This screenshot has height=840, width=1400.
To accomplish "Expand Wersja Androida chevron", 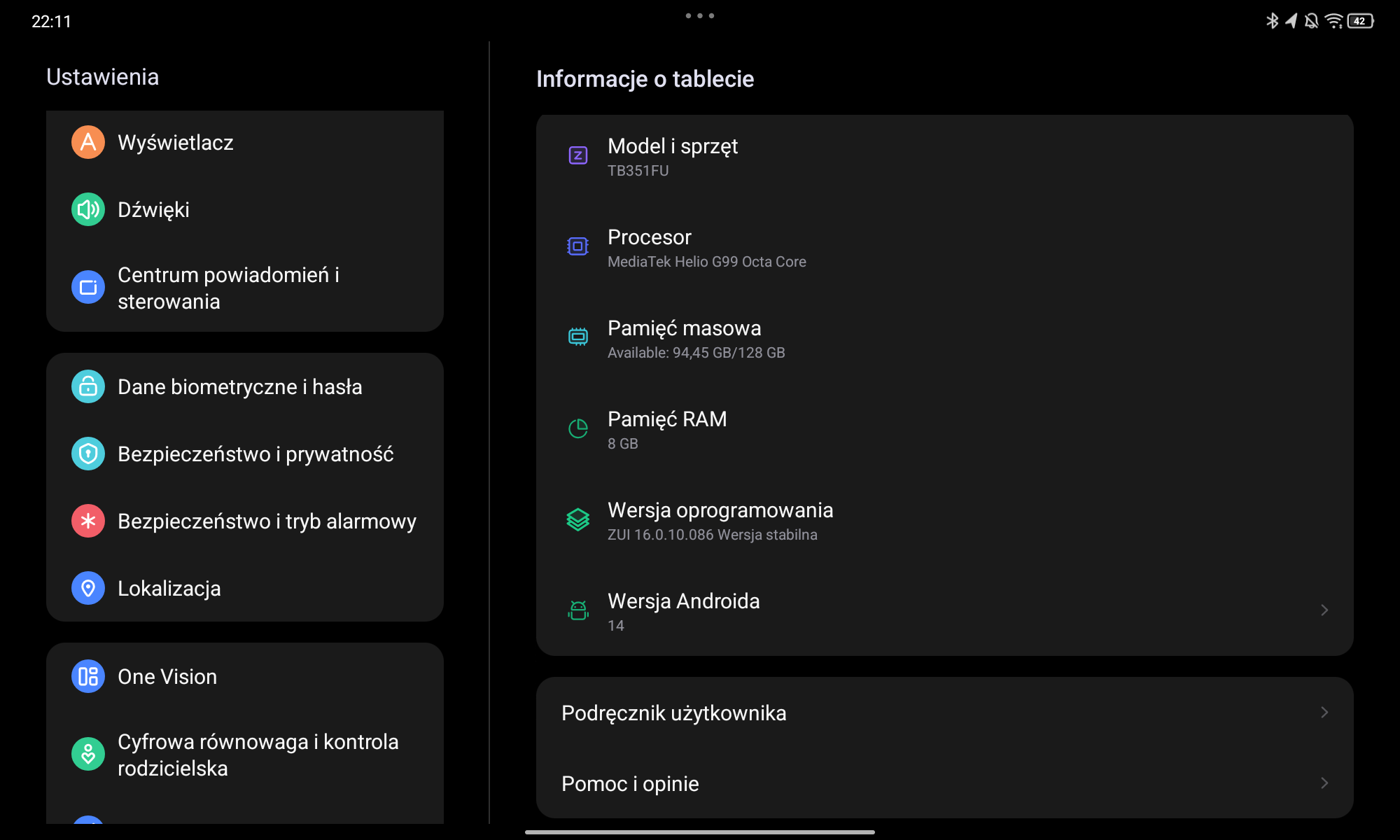I will coord(1324,610).
